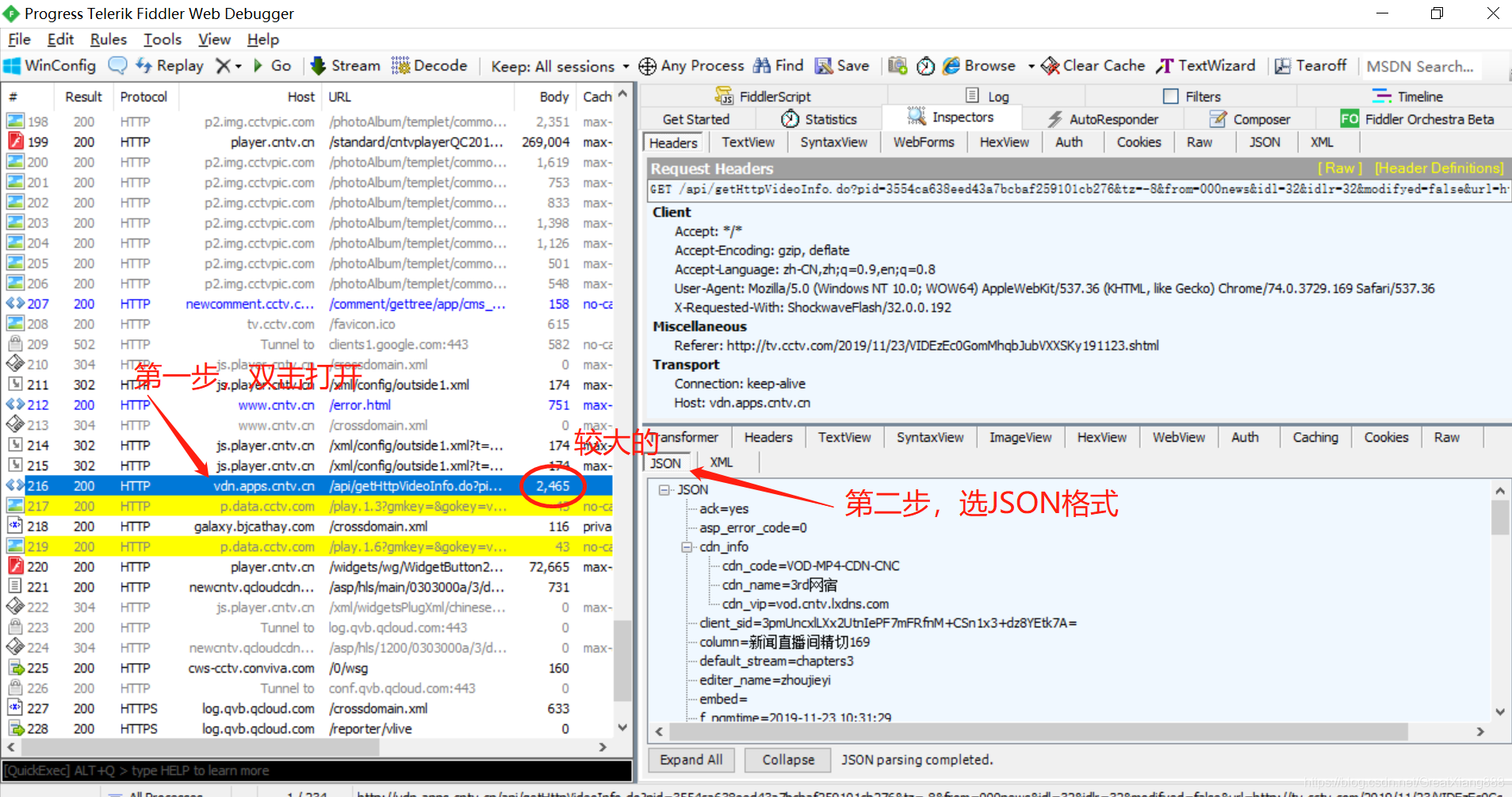The height and width of the screenshot is (797, 1512).
Task: Open the Help menu
Action: tap(263, 39)
